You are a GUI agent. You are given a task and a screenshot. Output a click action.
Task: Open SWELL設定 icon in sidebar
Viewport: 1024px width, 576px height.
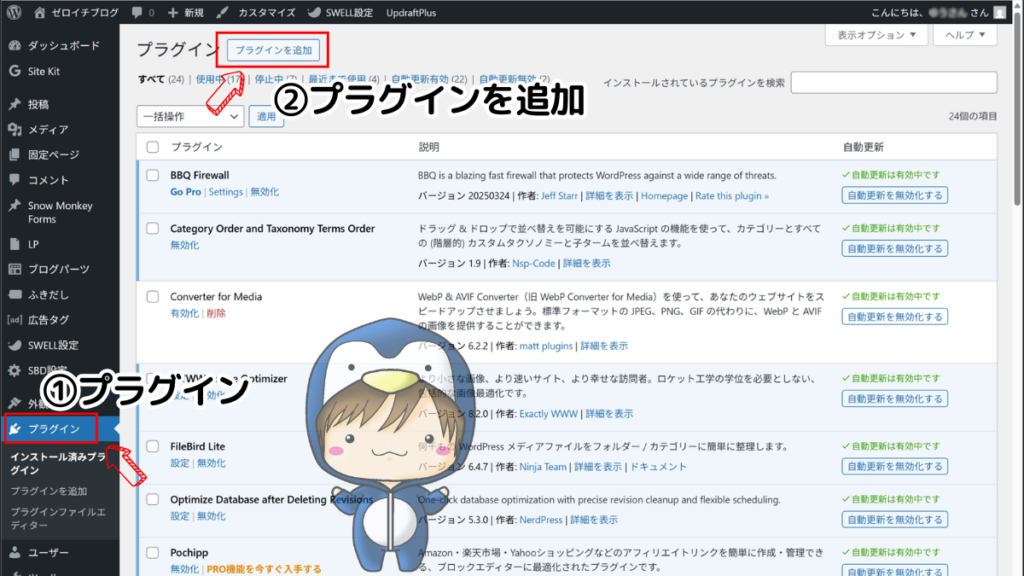14,345
